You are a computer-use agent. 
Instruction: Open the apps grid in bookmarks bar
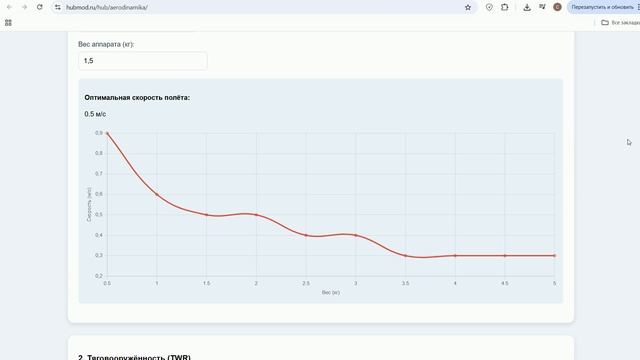pyautogui.click(x=8, y=23)
